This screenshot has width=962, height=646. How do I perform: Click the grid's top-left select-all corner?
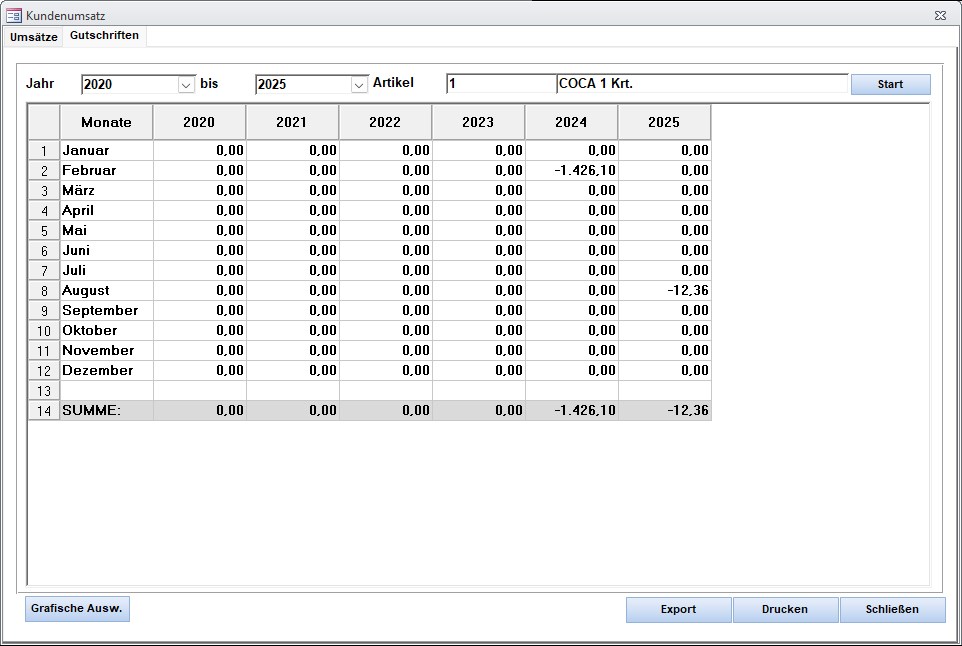(x=44, y=122)
